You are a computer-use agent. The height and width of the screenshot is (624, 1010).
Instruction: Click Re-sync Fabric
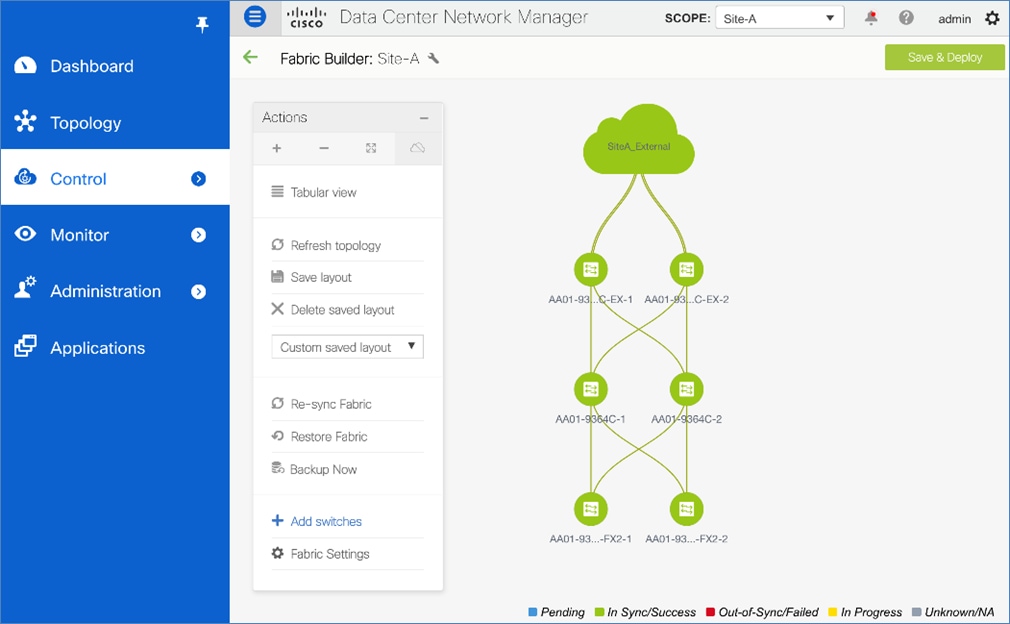321,404
